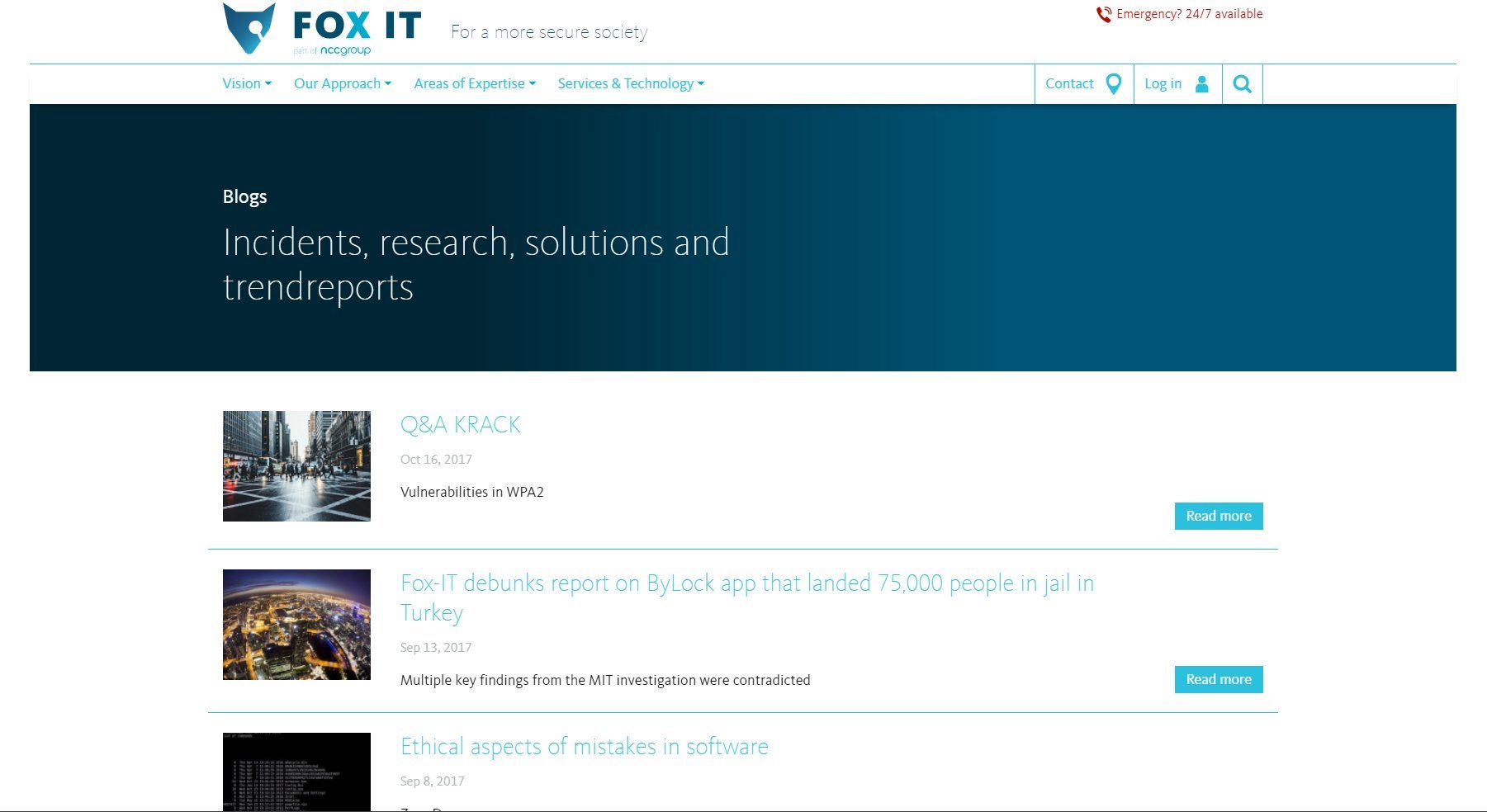Go to the Contact page
Image resolution: width=1487 pixels, height=812 pixels.
tap(1069, 84)
